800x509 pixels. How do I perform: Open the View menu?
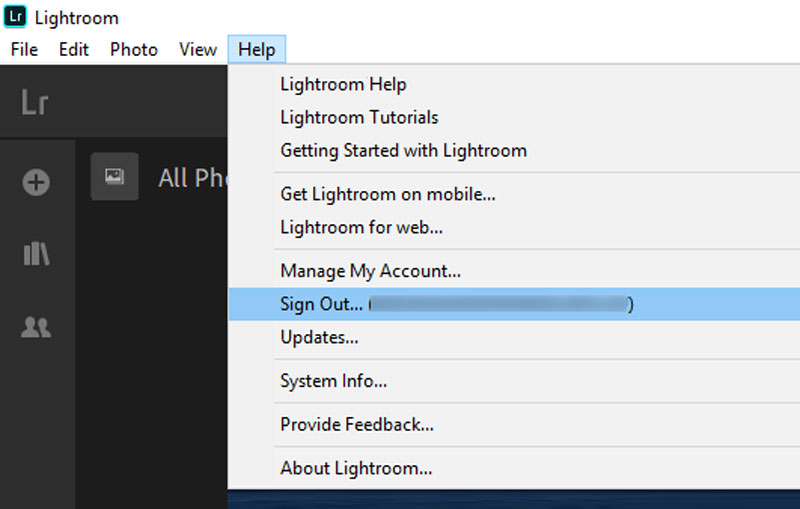click(x=197, y=49)
